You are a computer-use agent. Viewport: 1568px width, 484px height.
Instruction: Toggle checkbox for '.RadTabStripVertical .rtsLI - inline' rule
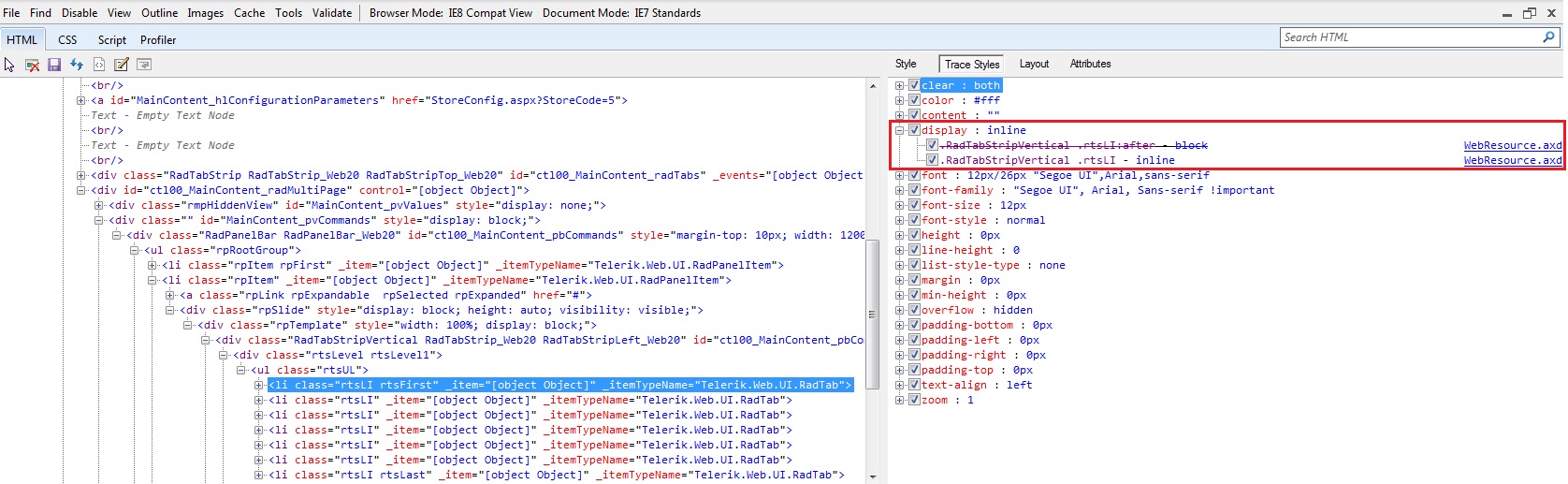932,160
